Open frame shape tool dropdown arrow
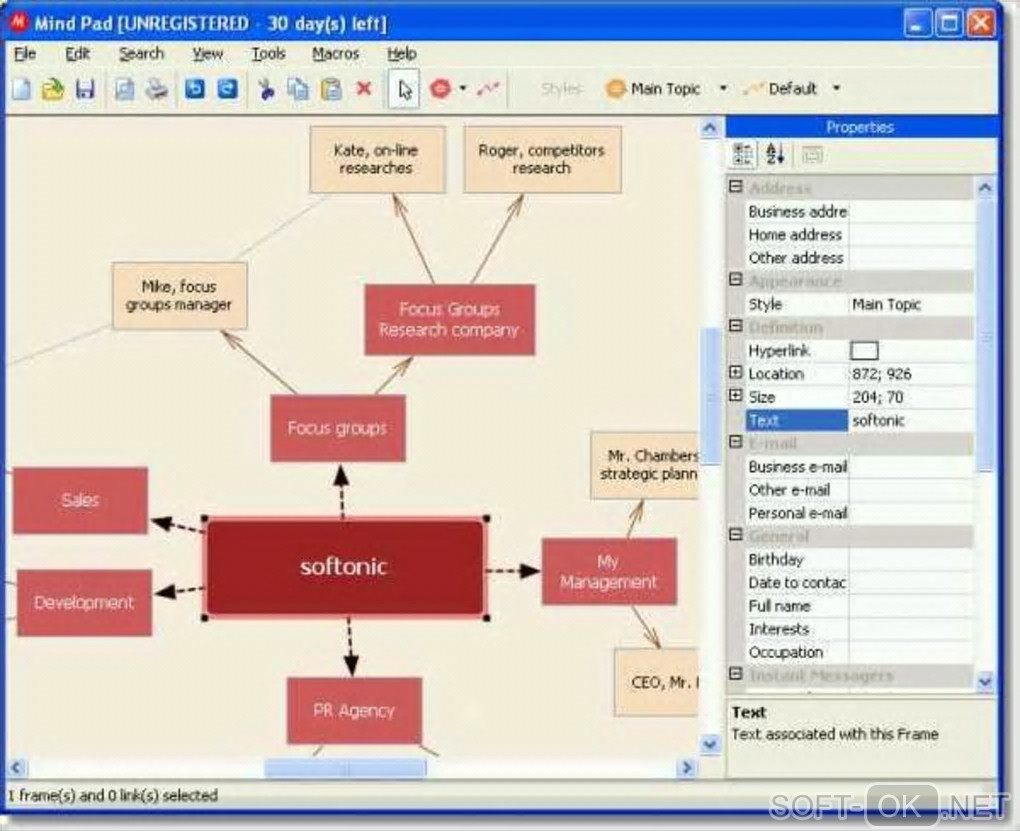 (463, 89)
